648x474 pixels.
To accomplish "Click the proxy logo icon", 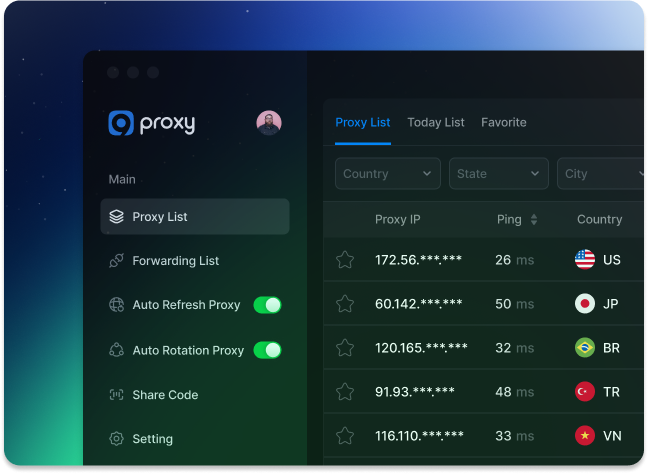I will coord(121,123).
